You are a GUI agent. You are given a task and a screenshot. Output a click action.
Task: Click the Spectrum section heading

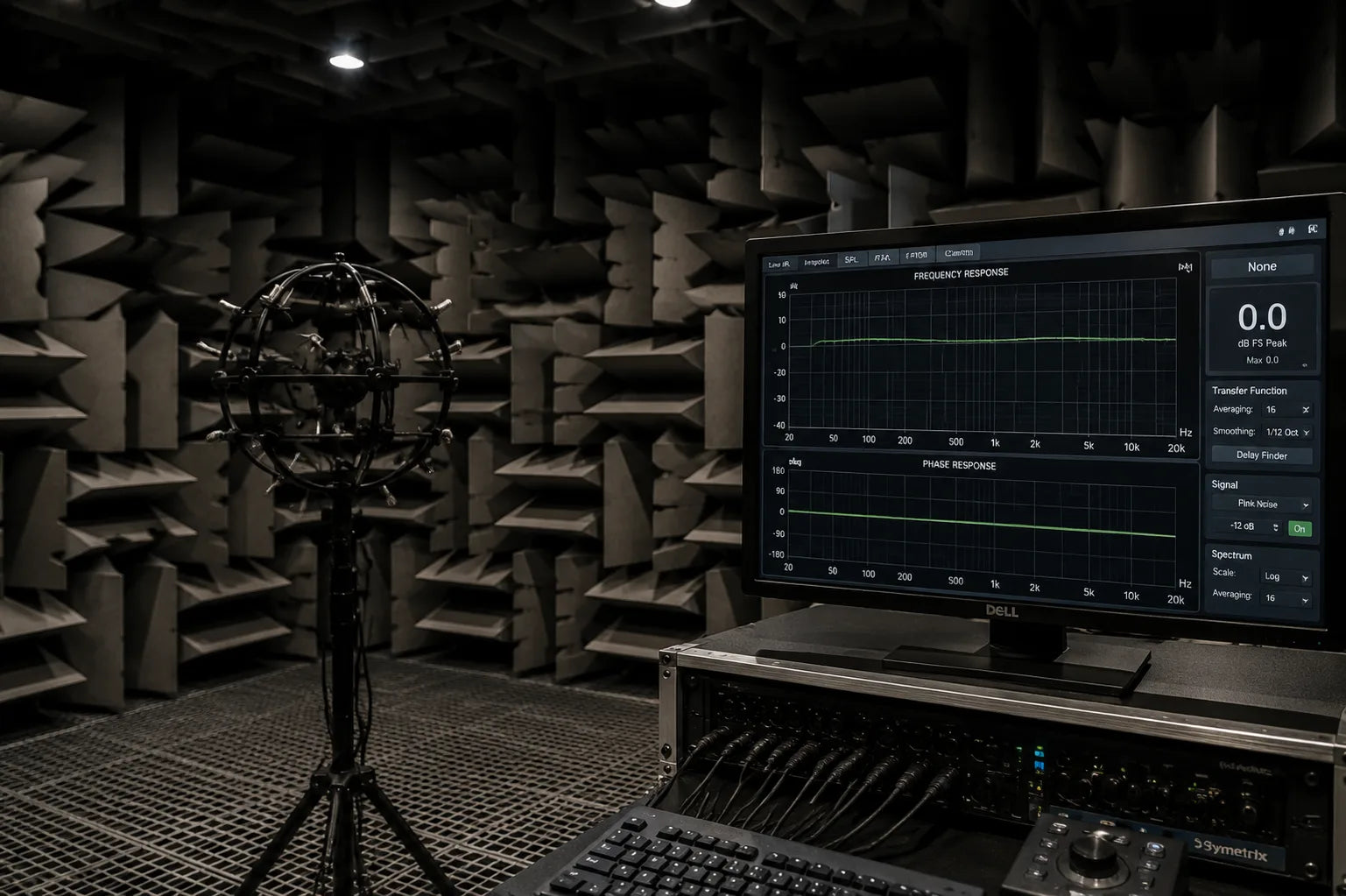pyautogui.click(x=1231, y=555)
